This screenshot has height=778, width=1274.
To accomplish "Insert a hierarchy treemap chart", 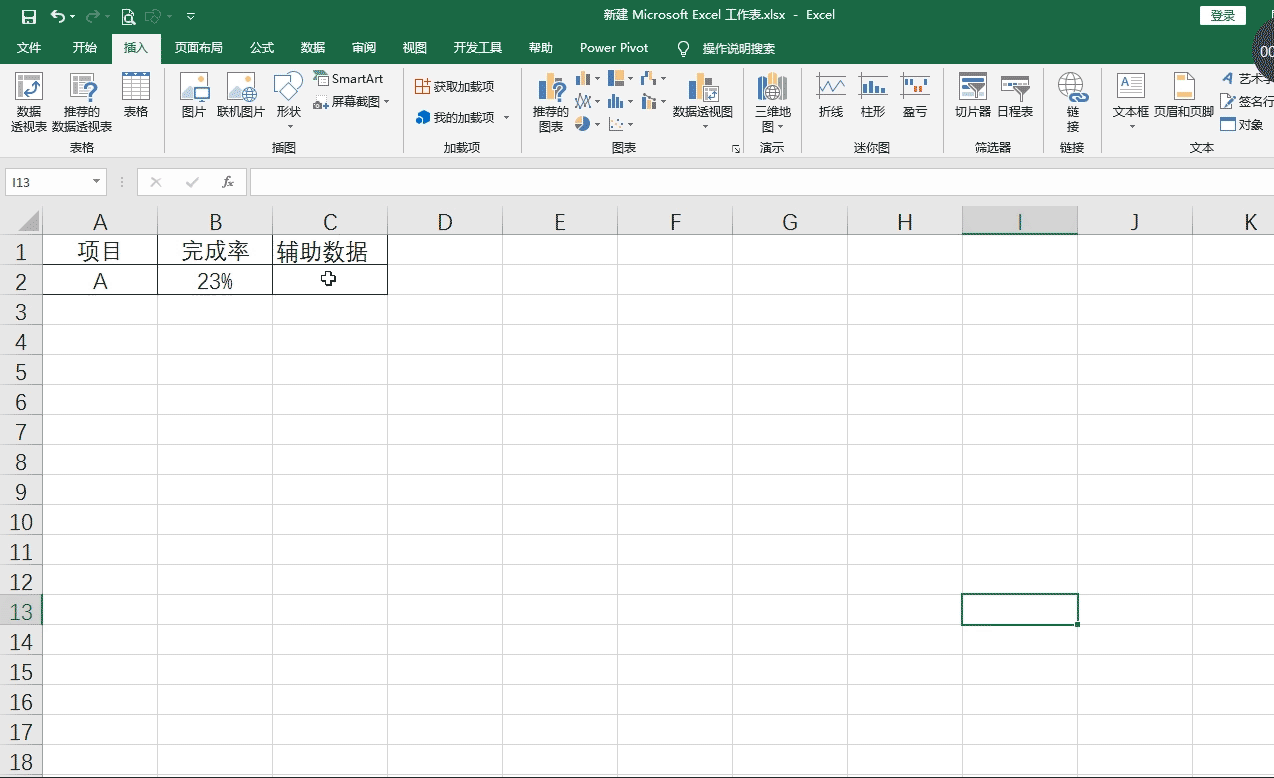I will tap(616, 79).
